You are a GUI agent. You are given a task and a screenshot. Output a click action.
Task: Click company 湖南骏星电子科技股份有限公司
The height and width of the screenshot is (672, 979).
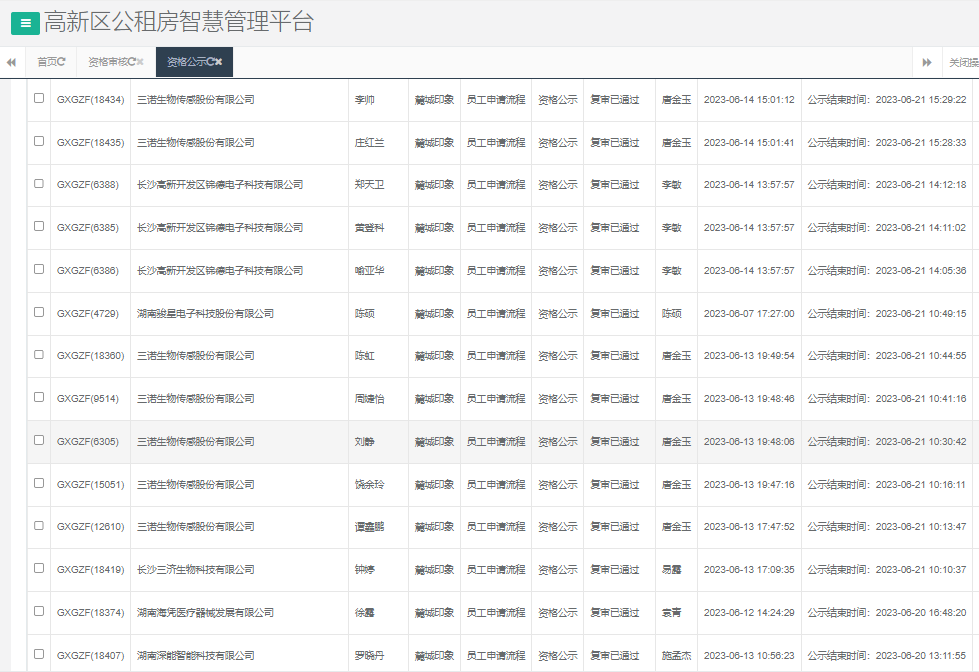[205, 314]
